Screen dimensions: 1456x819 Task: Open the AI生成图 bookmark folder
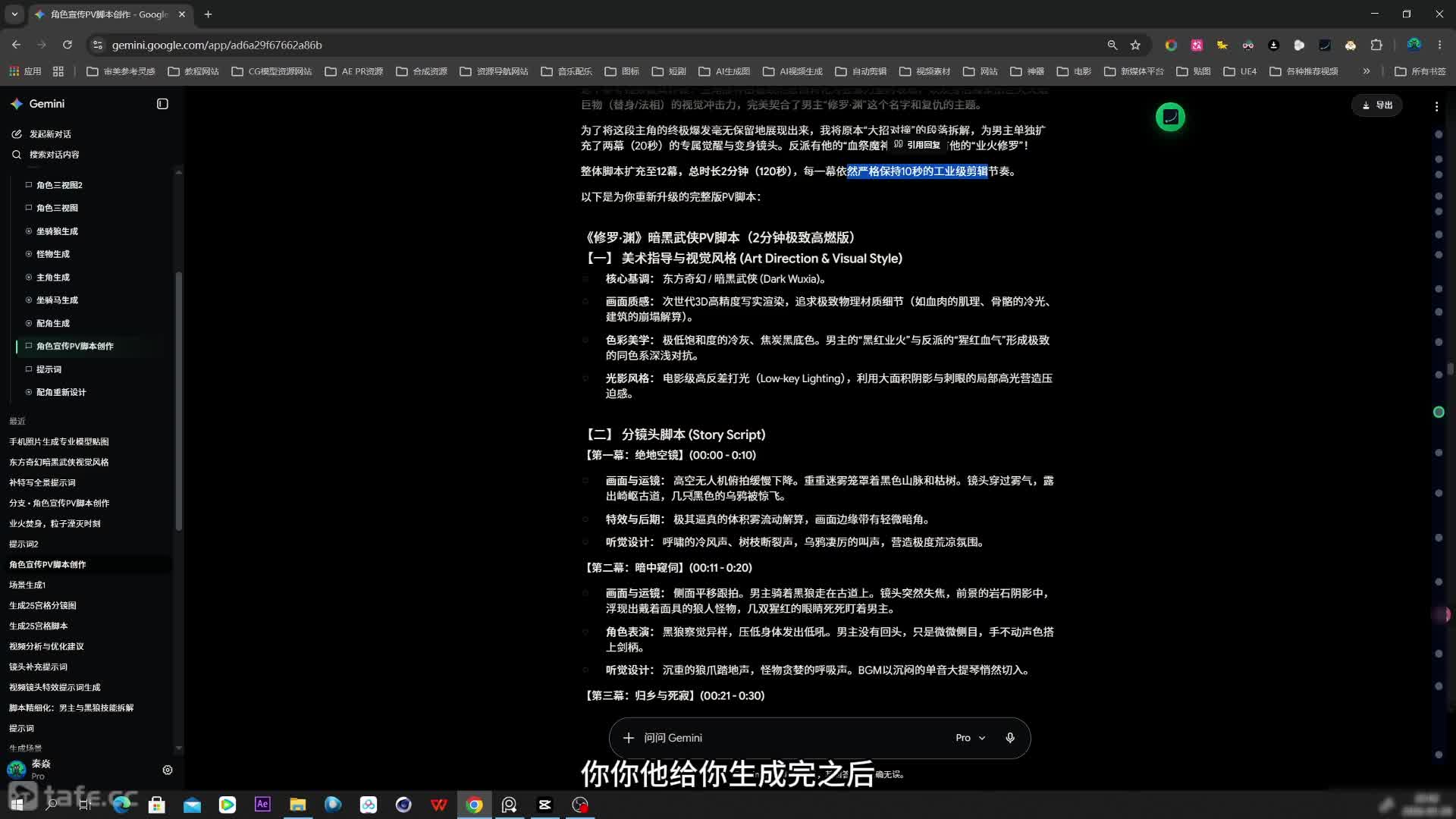[724, 71]
